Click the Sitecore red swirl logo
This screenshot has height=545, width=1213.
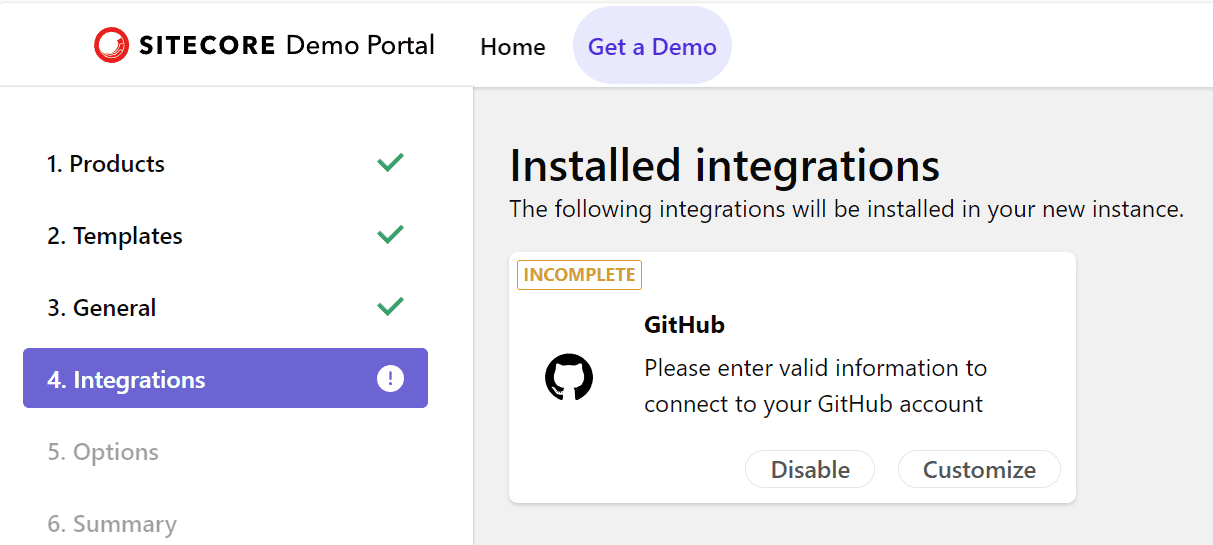tap(111, 45)
